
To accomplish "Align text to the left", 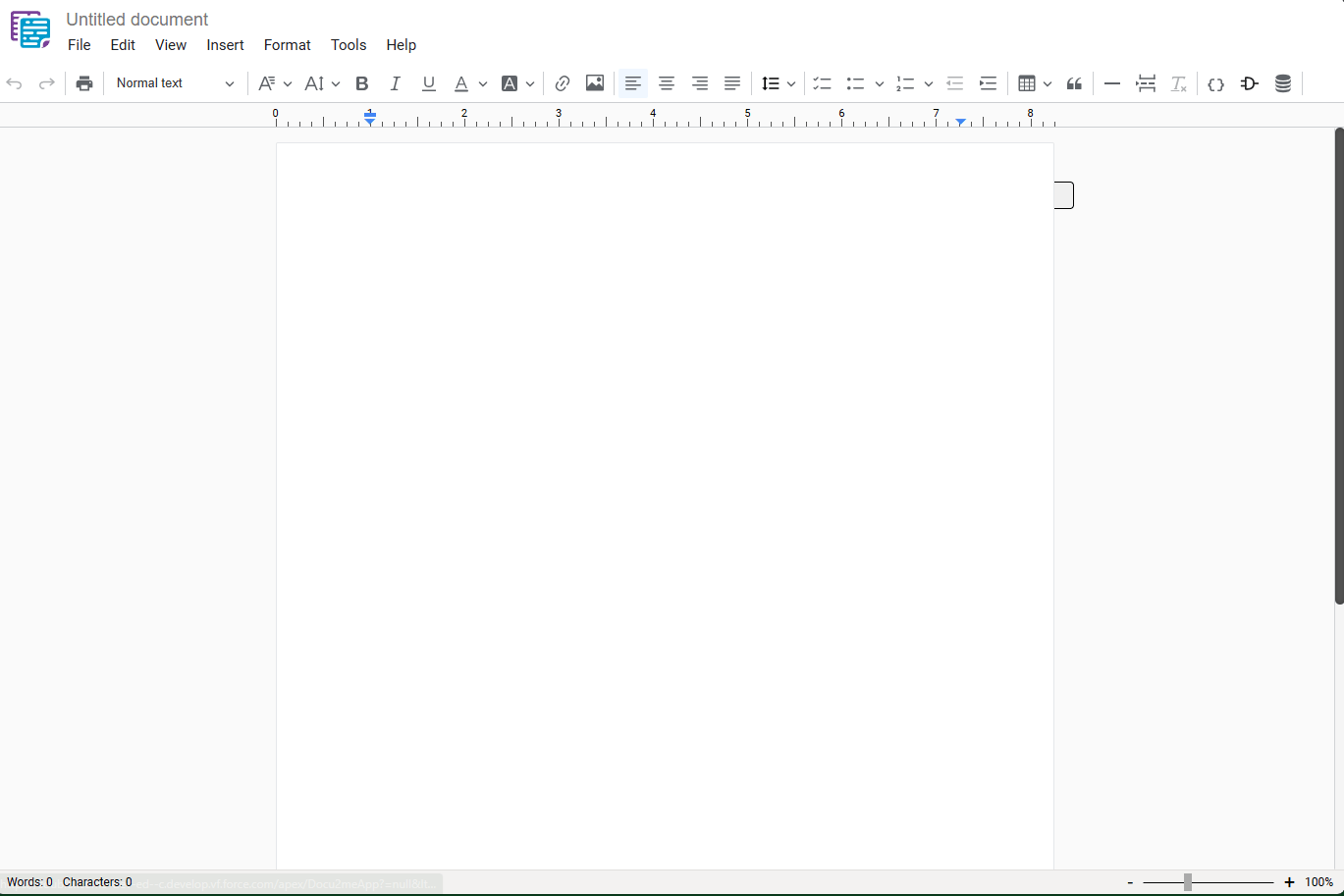I will pyautogui.click(x=633, y=83).
